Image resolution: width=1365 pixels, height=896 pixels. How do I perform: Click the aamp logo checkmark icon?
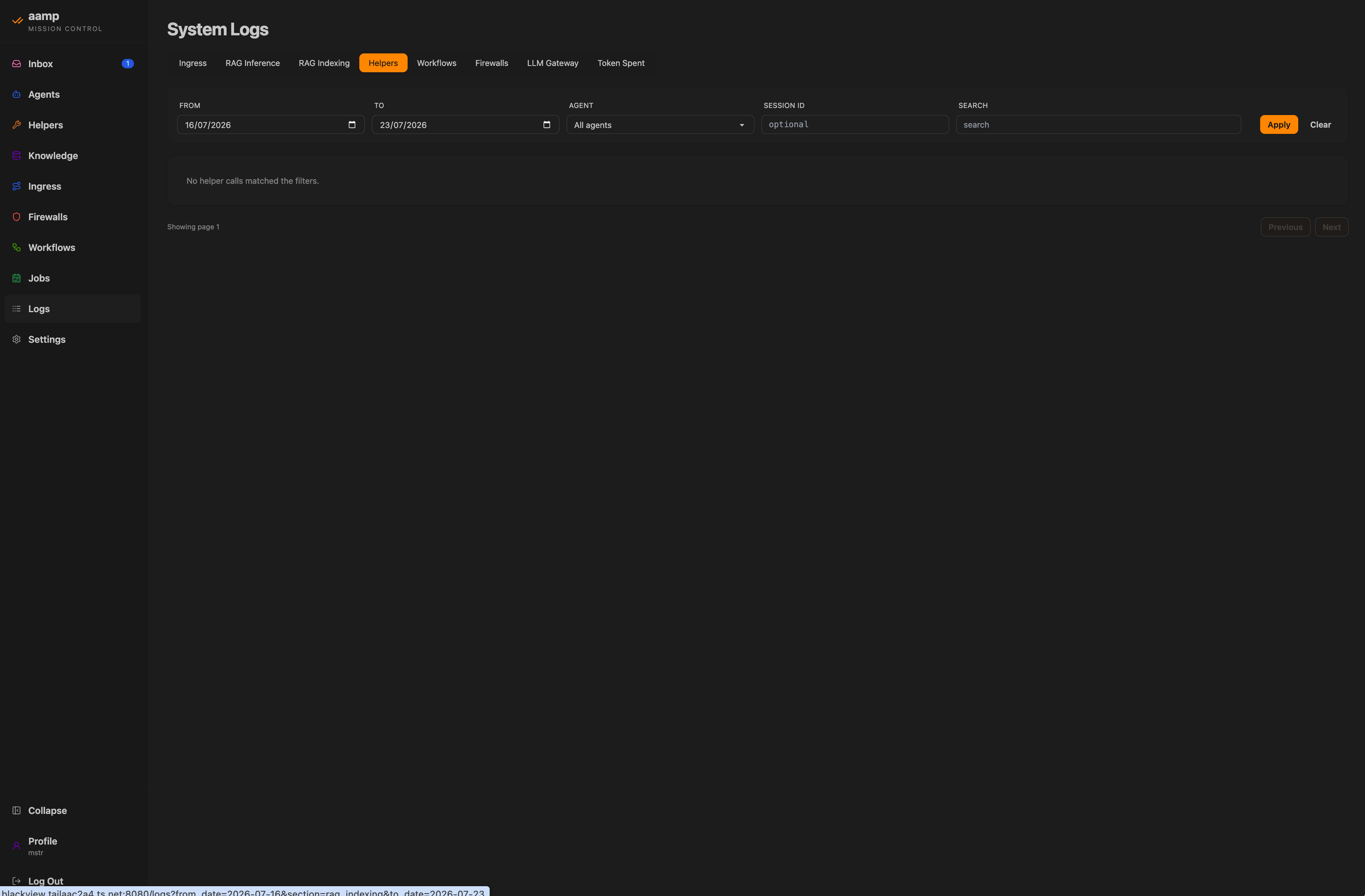(x=17, y=21)
